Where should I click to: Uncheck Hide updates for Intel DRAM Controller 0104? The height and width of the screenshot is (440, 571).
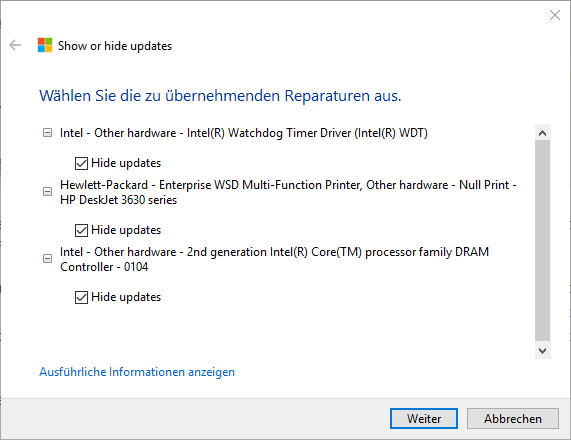coord(81,297)
